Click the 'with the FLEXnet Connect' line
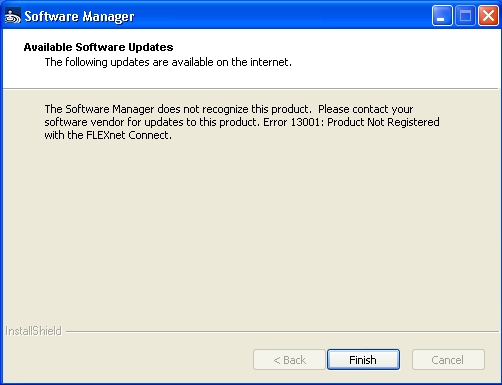 (108, 135)
